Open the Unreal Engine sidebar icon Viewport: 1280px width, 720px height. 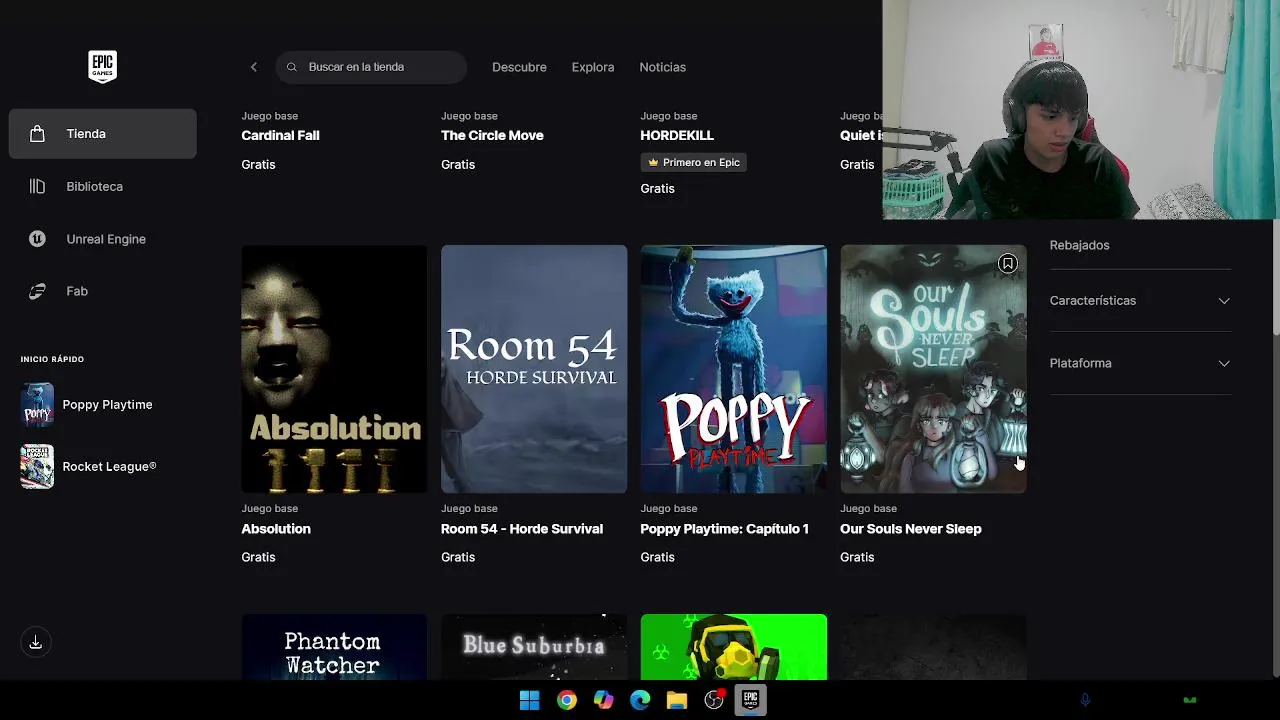tap(37, 239)
